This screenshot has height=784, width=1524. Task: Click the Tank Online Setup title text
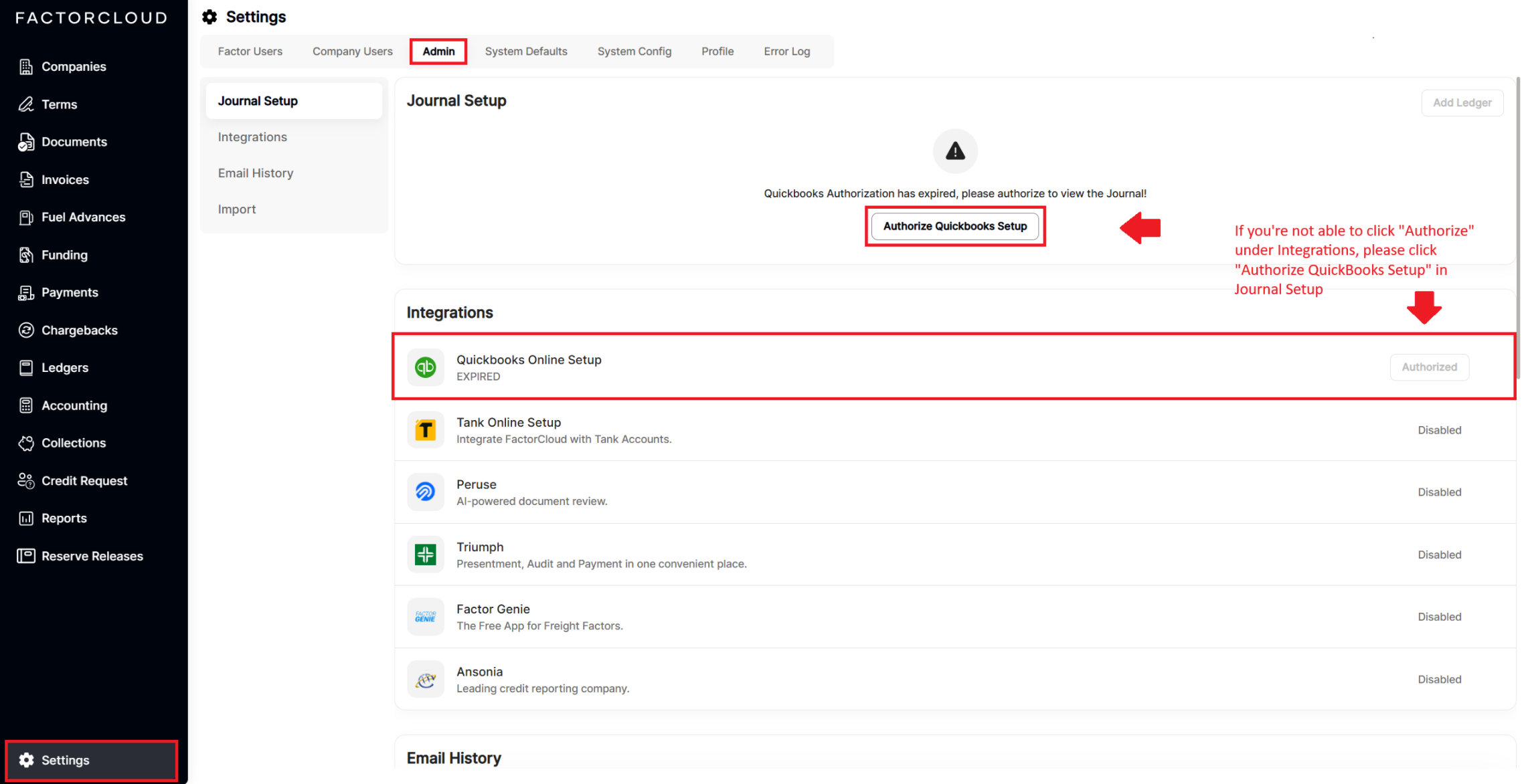pos(509,423)
